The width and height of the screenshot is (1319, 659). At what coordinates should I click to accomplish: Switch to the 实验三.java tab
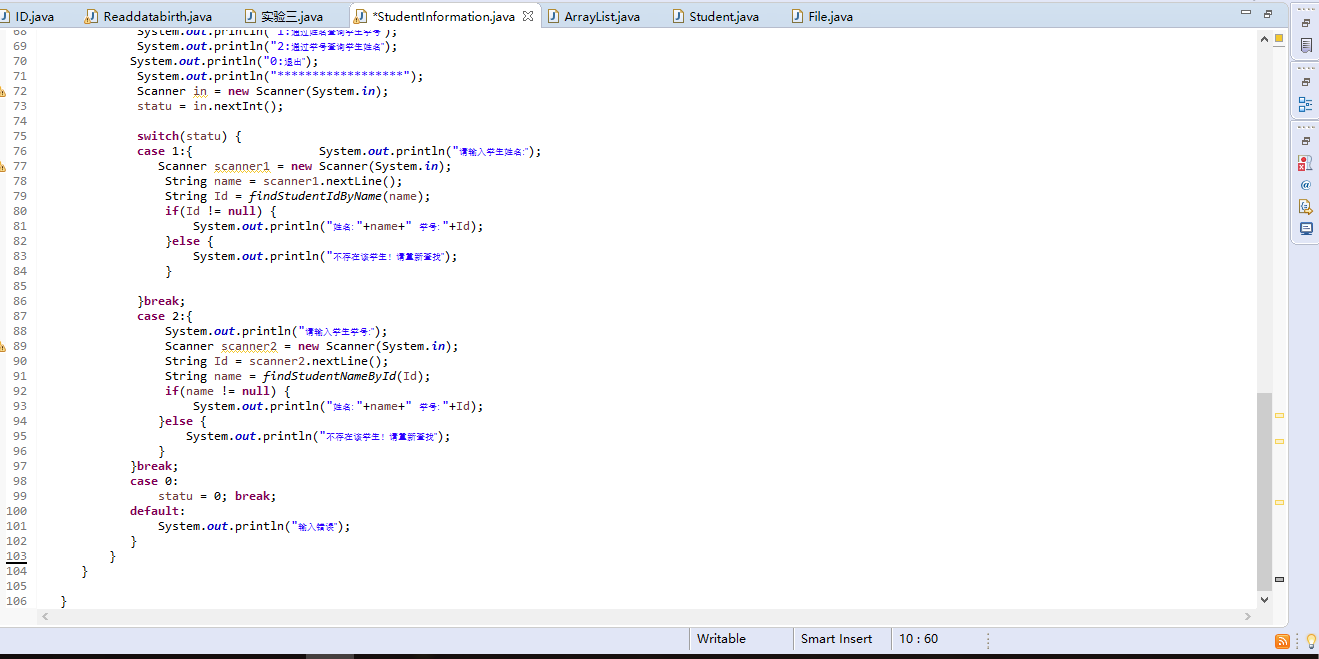click(x=283, y=16)
